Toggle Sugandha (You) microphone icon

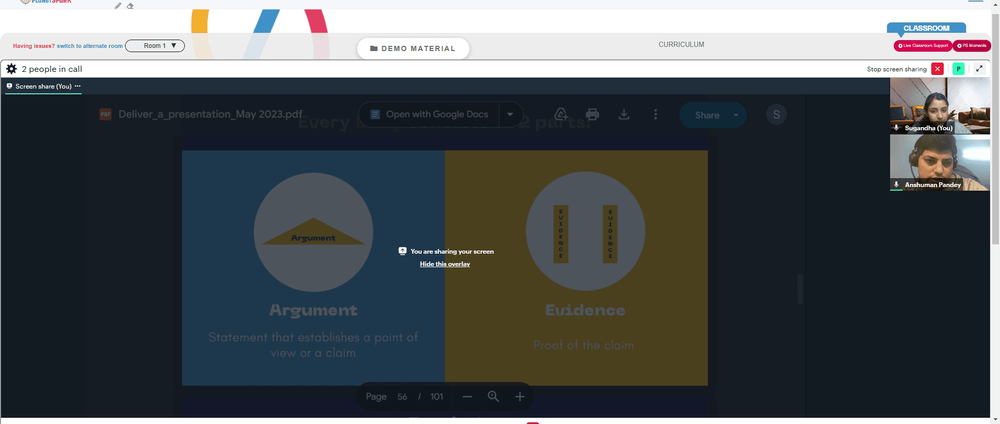point(897,128)
